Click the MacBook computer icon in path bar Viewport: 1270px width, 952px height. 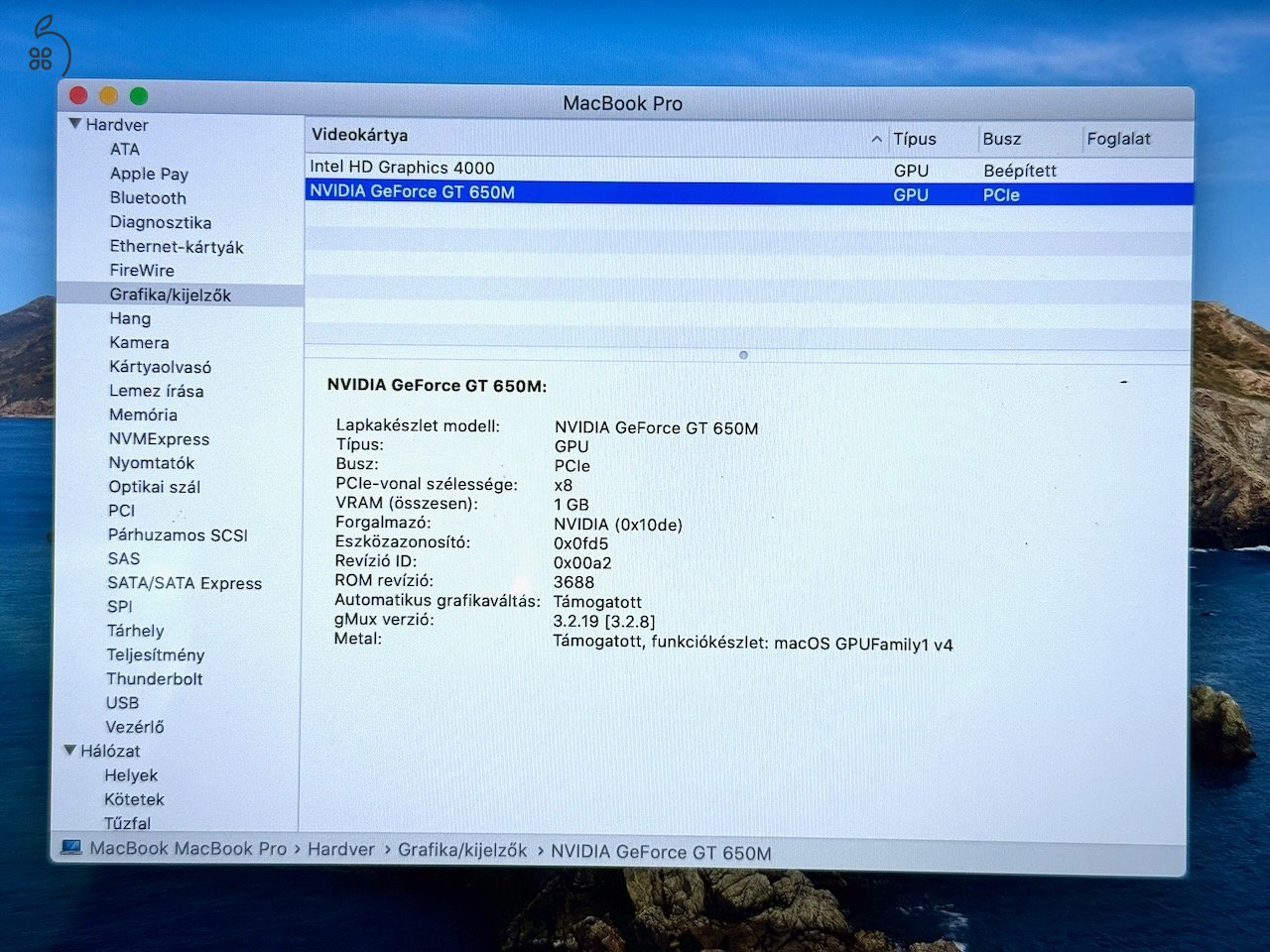[x=70, y=848]
